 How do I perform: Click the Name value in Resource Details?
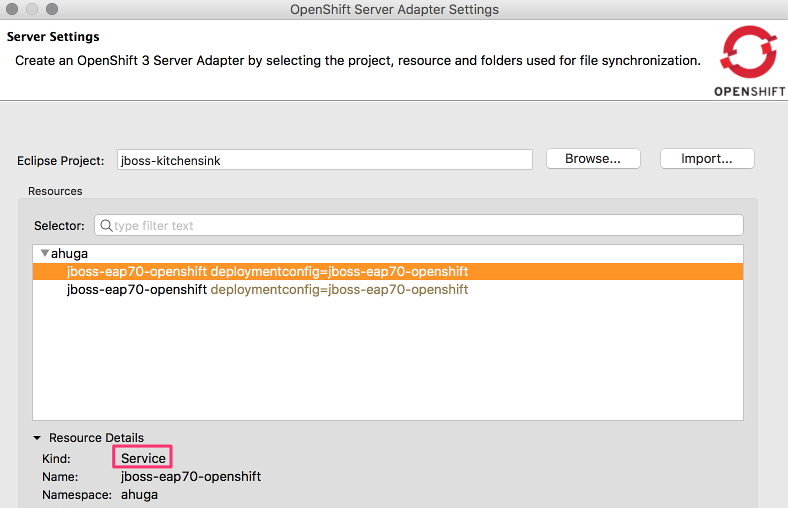click(191, 476)
